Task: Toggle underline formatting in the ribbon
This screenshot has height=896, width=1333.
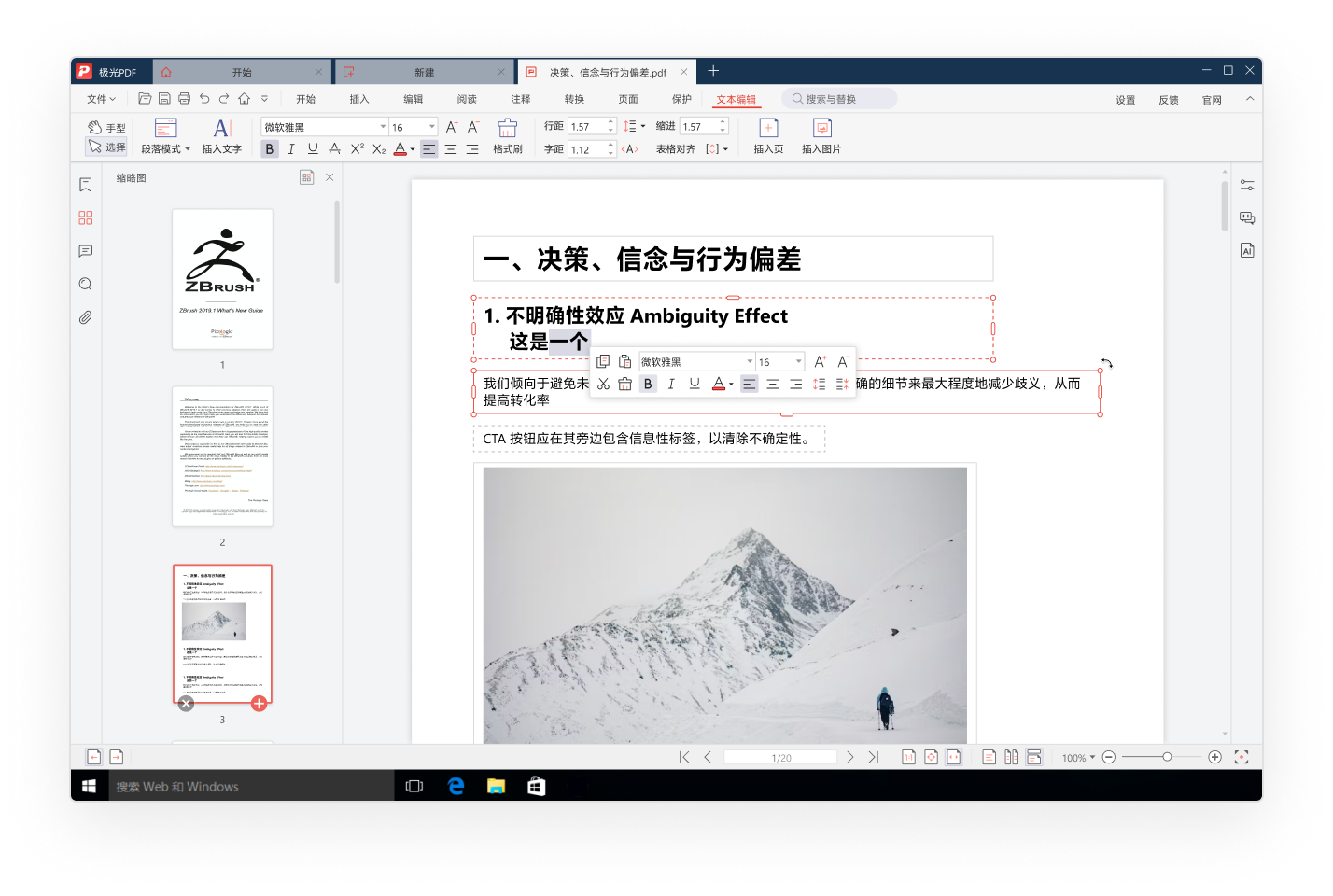Action: (313, 148)
